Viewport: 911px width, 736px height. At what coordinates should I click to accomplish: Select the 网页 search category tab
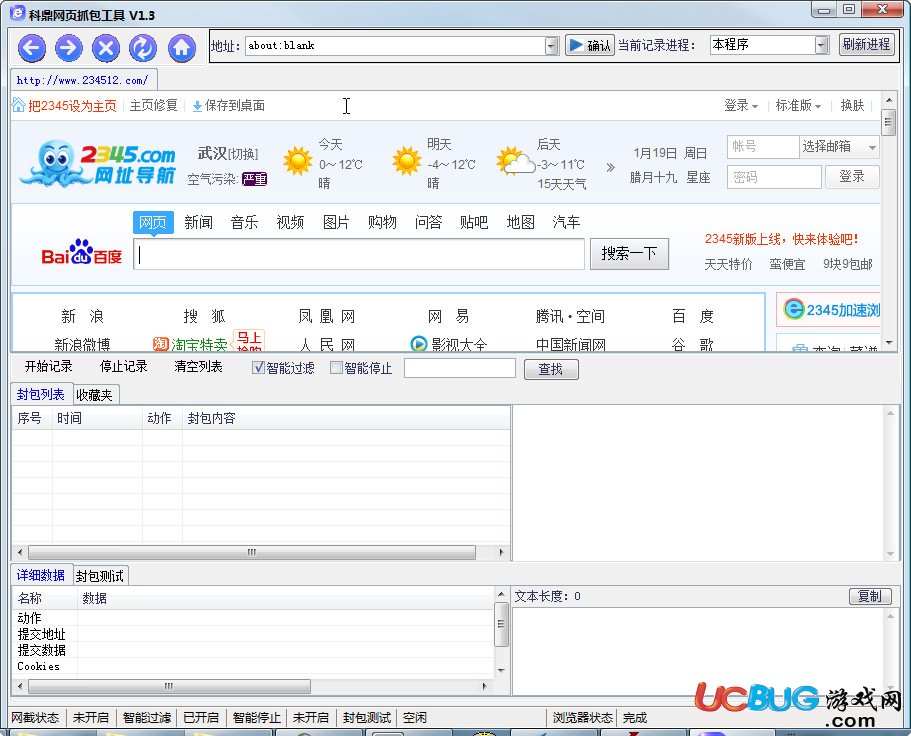153,222
